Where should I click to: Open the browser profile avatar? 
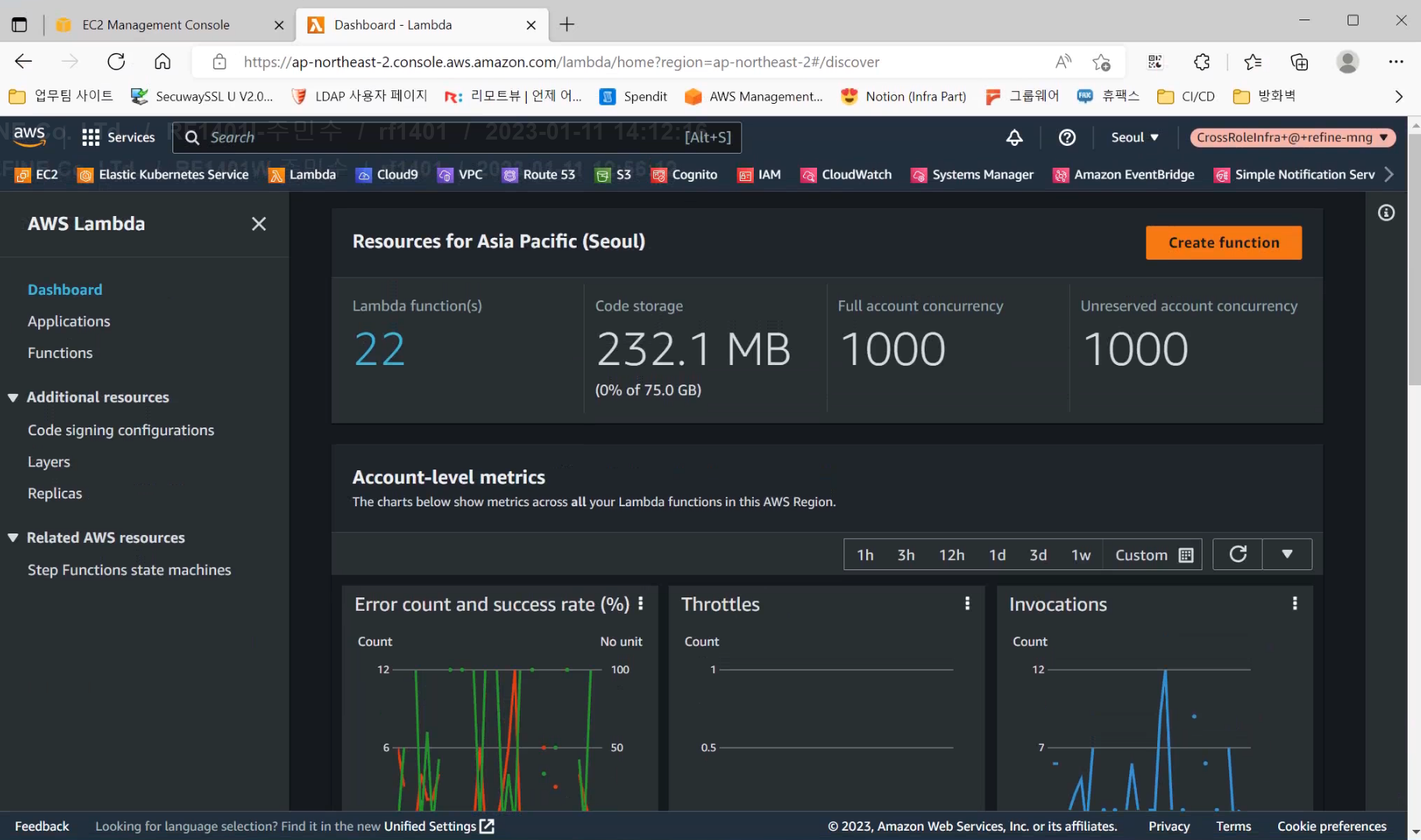coord(1348,62)
